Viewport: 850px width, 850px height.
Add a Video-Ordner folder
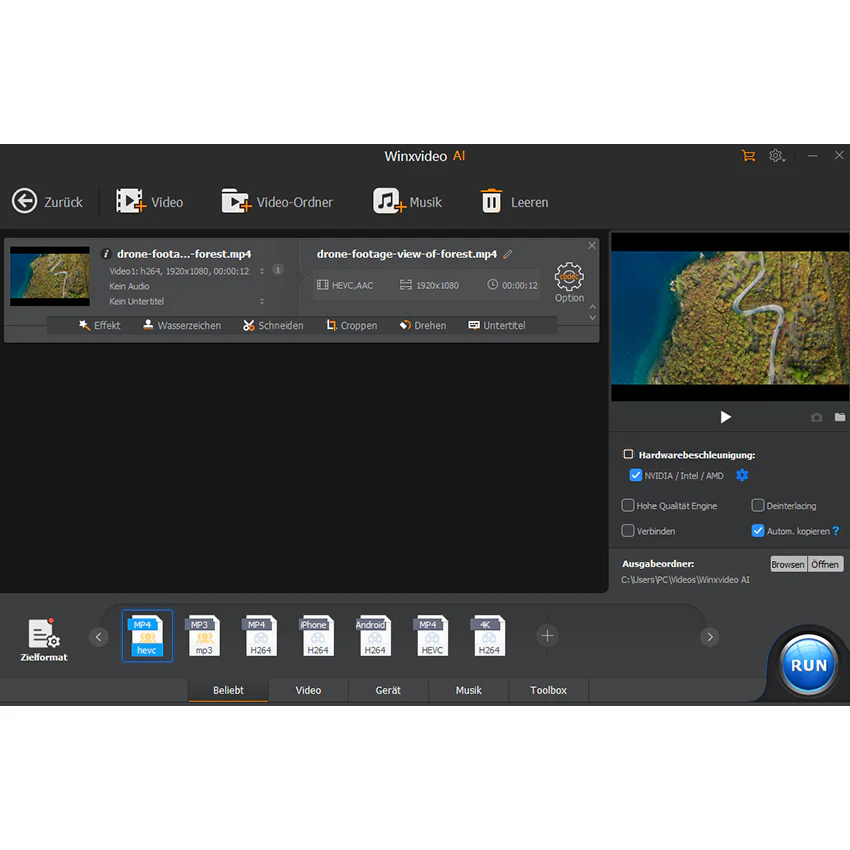[x=235, y=201]
